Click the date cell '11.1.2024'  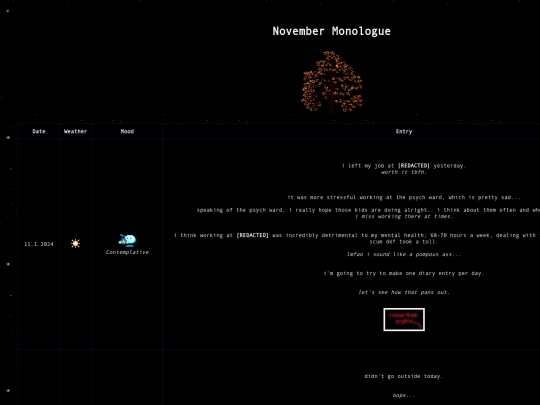tap(39, 244)
